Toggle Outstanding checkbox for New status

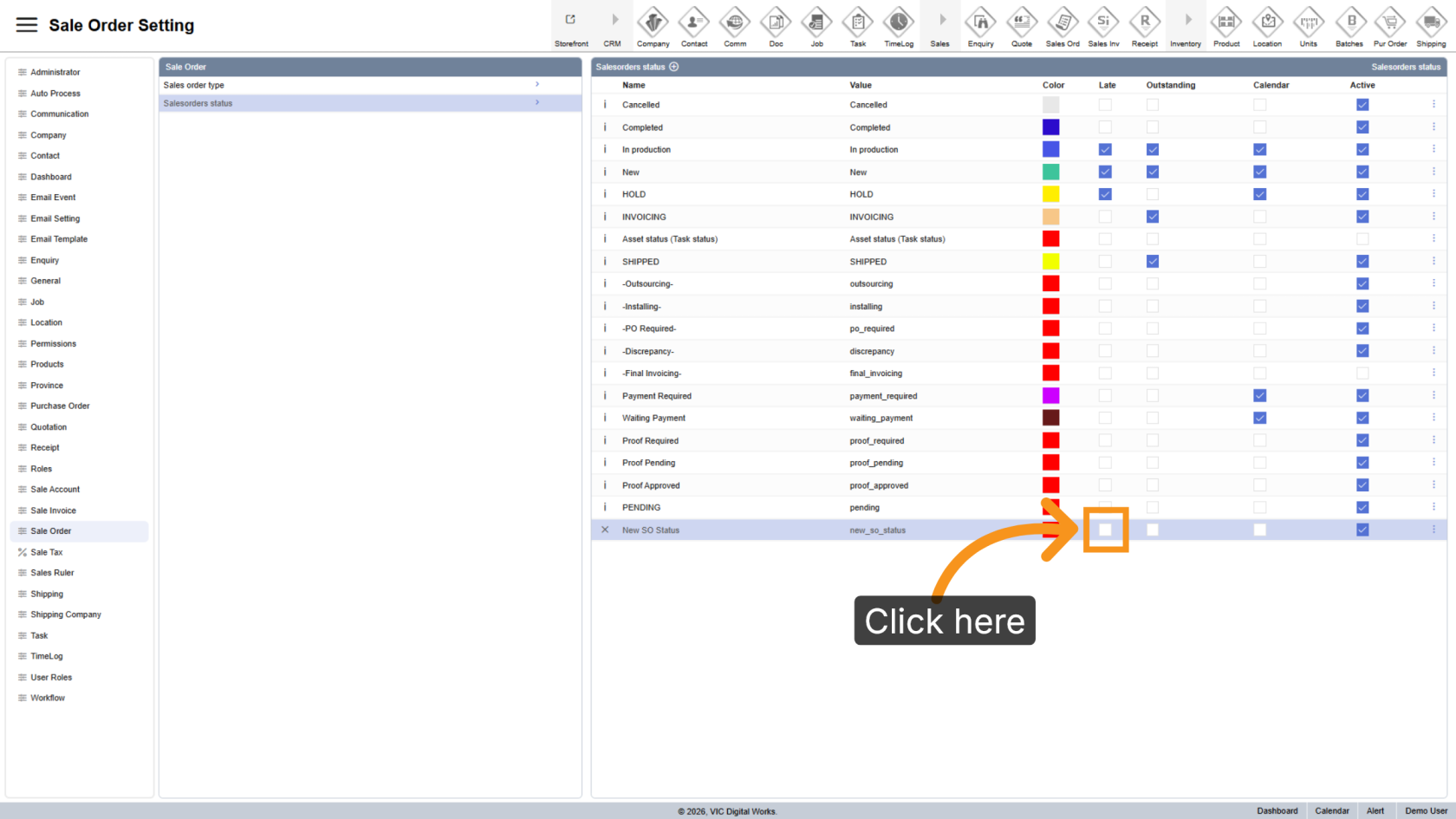(1153, 172)
